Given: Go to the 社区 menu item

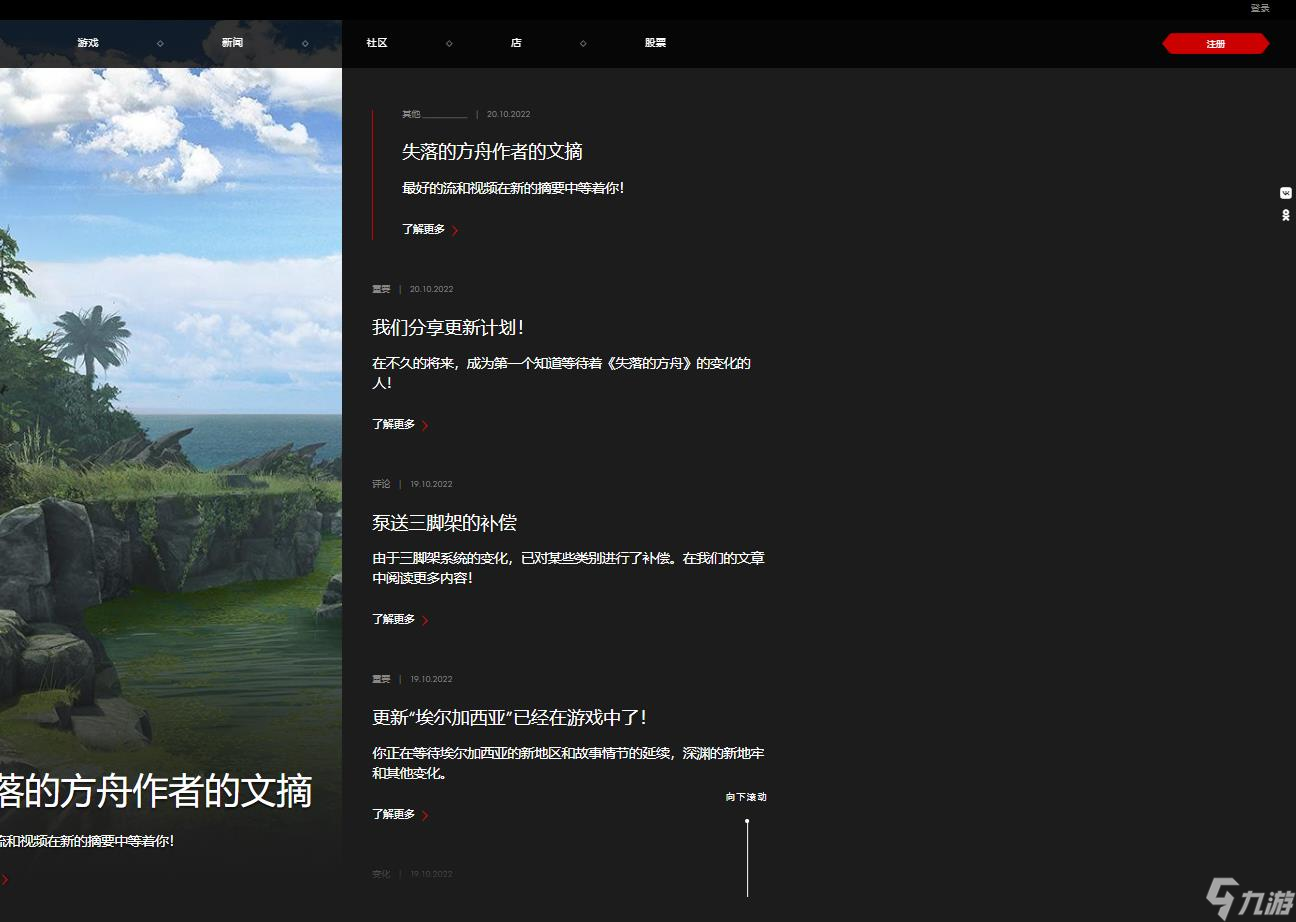Looking at the screenshot, I should pyautogui.click(x=377, y=43).
